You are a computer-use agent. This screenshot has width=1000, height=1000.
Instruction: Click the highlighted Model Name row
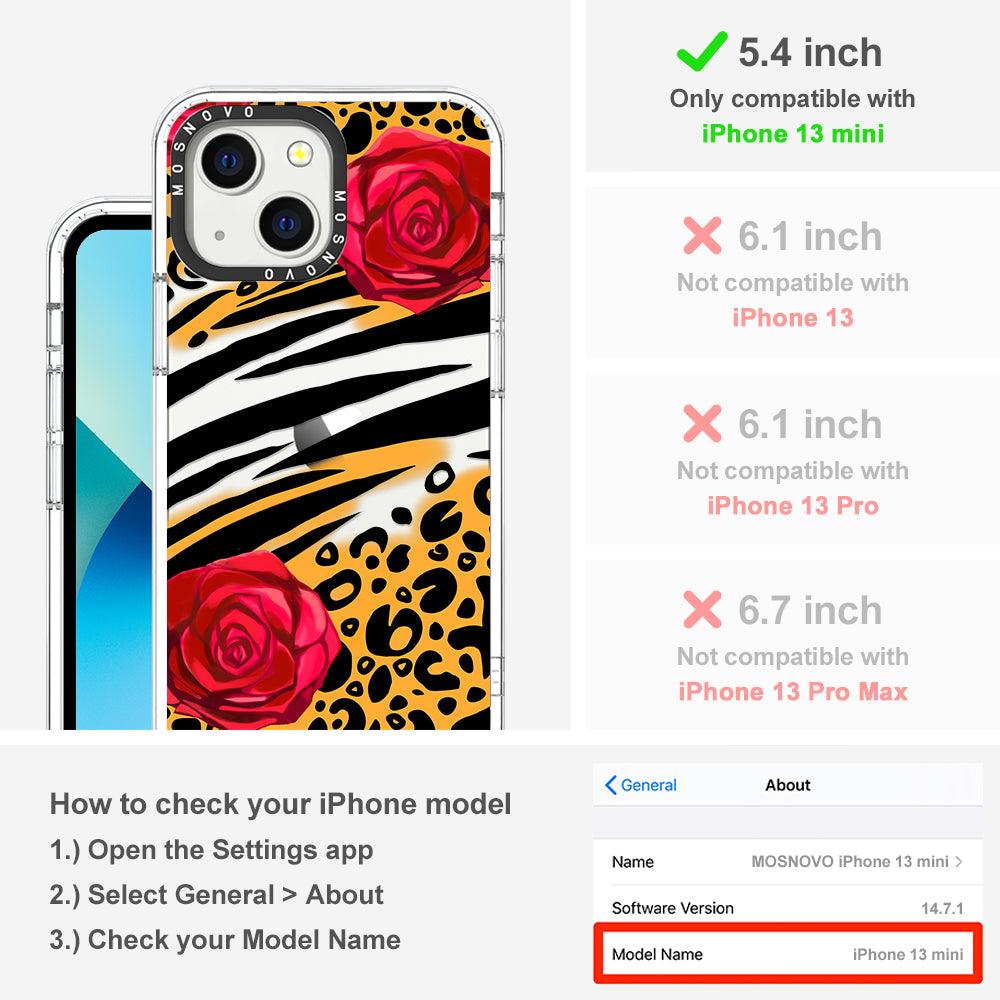tap(788, 953)
